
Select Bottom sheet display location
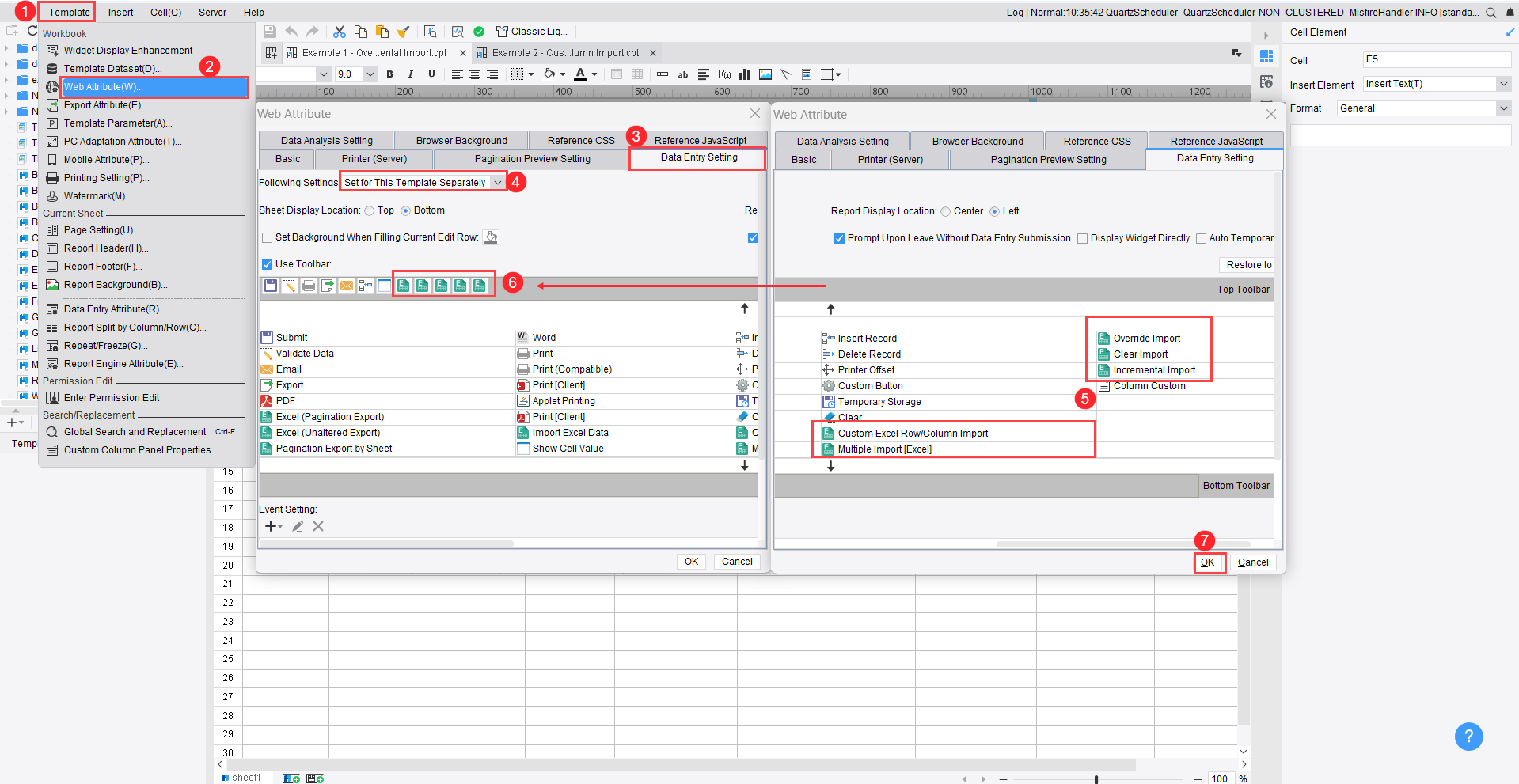coord(406,211)
